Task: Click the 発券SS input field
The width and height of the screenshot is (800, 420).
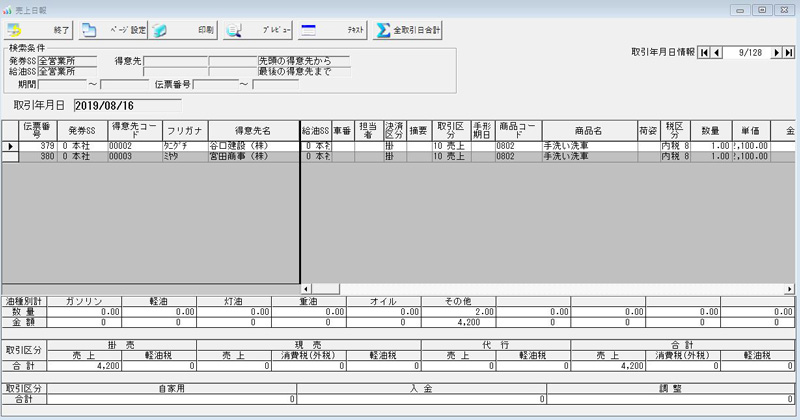Action: pyautogui.click(x=68, y=61)
